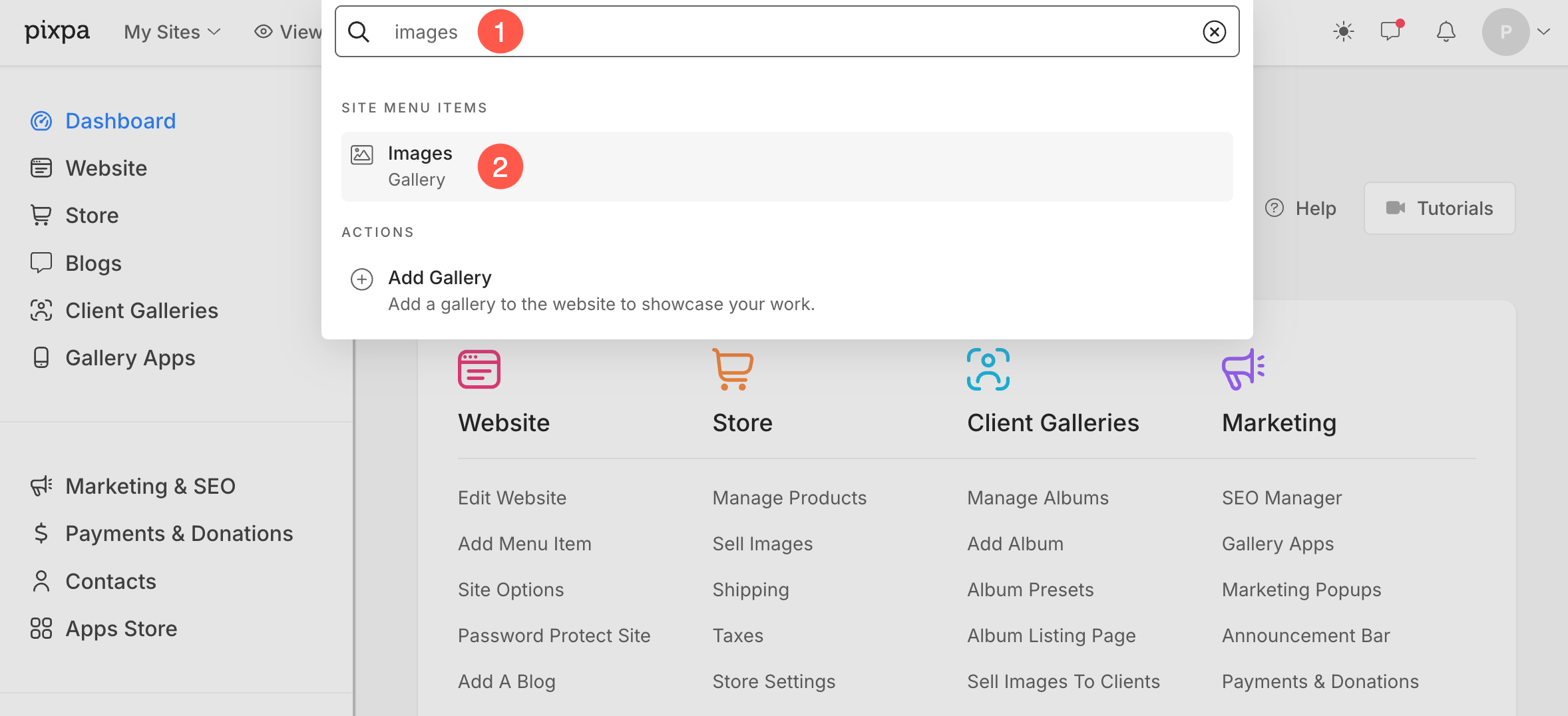Open Contacts in the sidebar
This screenshot has height=716, width=1568.
[x=110, y=582]
